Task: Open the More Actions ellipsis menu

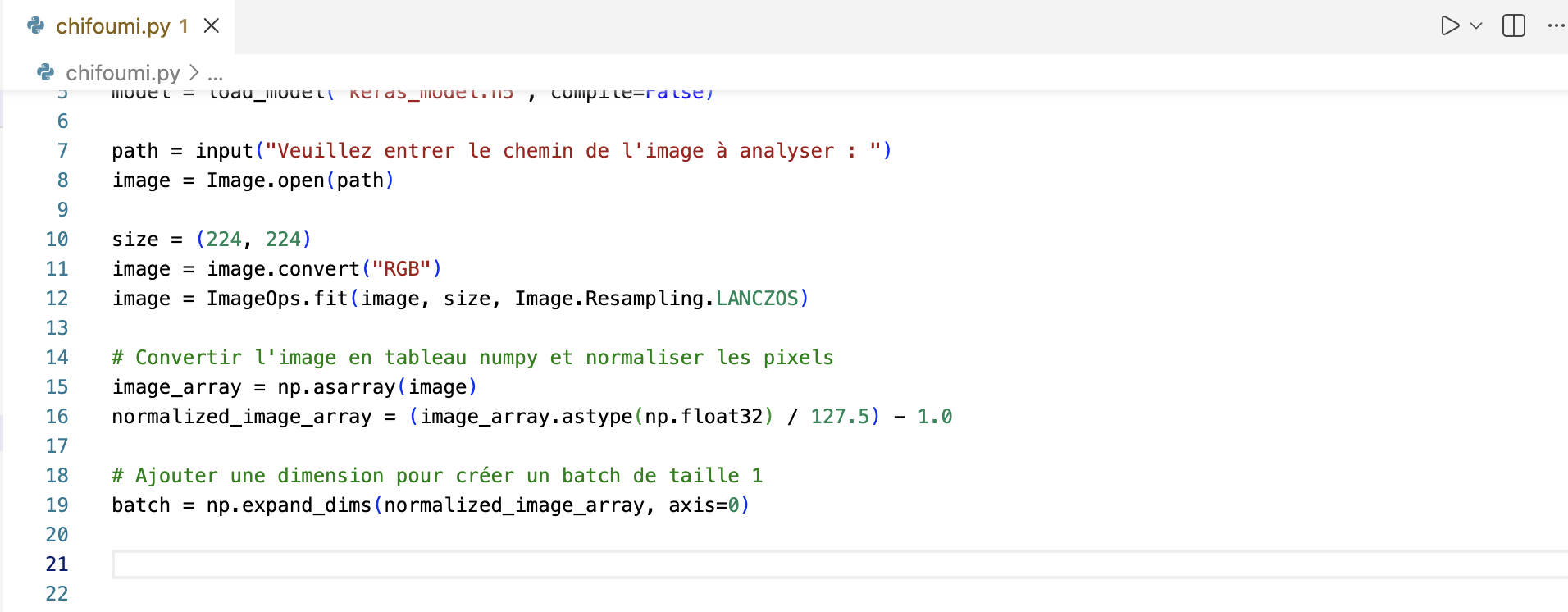Action: [x=1555, y=26]
